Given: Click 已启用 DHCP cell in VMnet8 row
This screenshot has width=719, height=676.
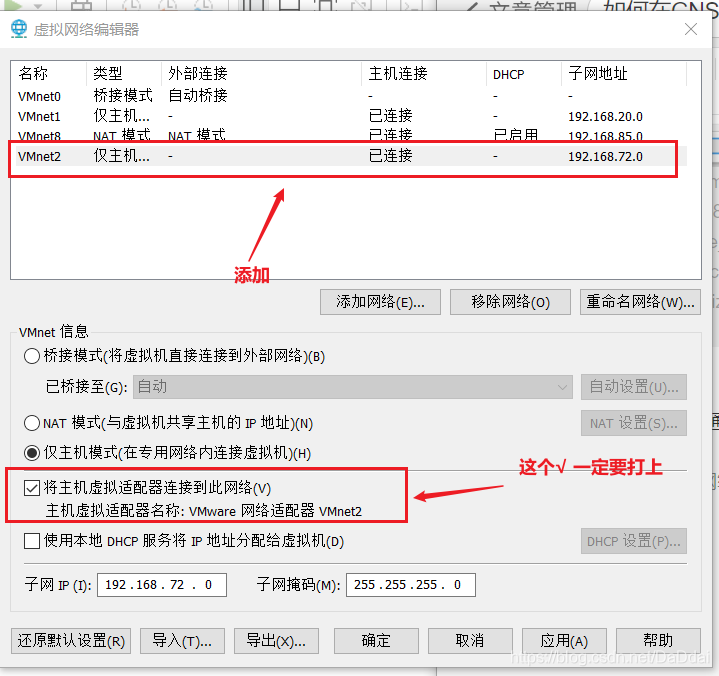Looking at the screenshot, I should pos(515,135).
